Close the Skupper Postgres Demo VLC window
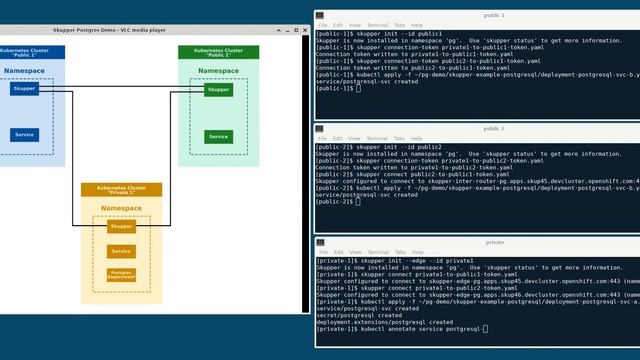This screenshot has height=360, width=640. click(305, 30)
